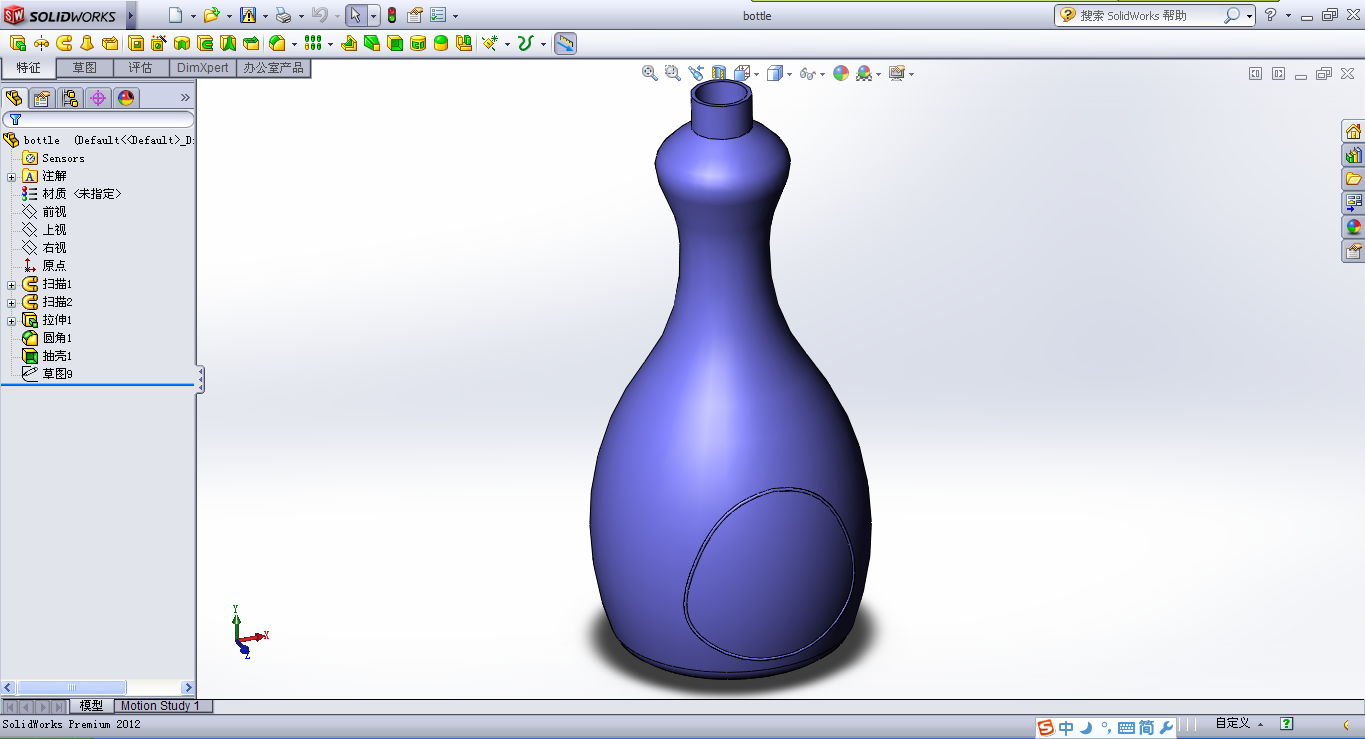Expand the 扫描1 feature node

[x=11, y=284]
